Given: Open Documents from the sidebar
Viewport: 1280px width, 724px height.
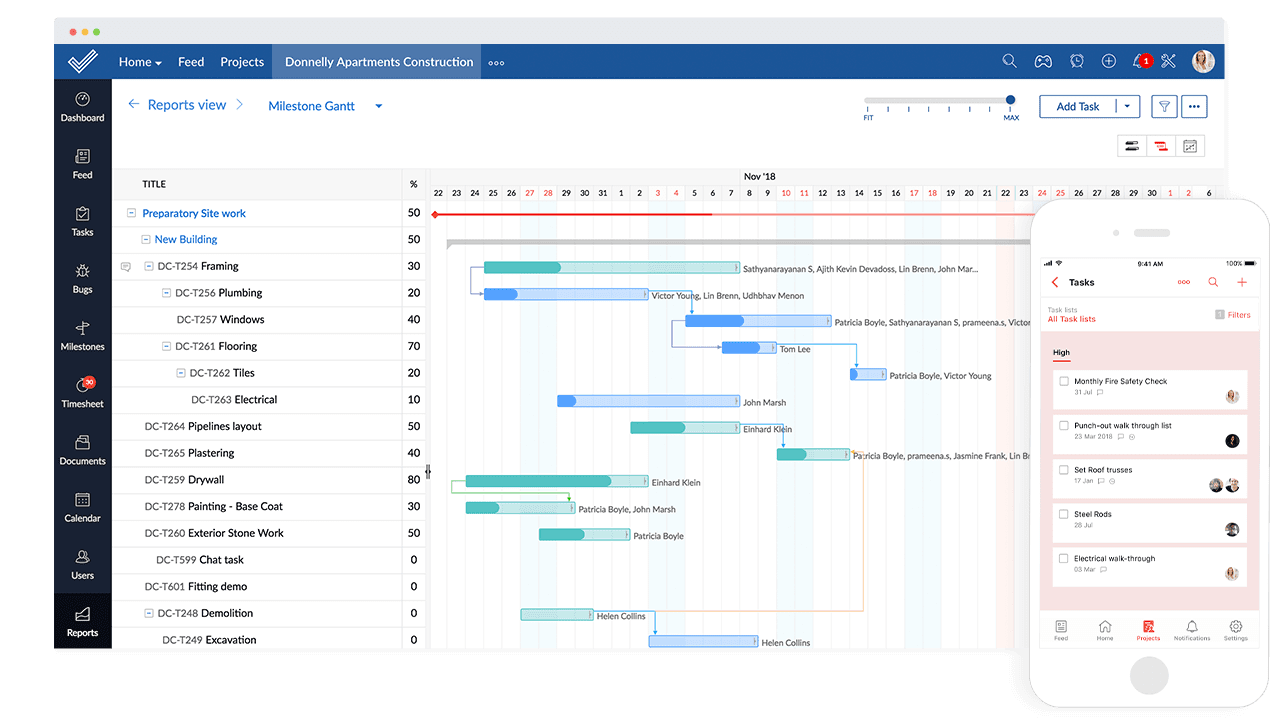Looking at the screenshot, I should pos(82,449).
